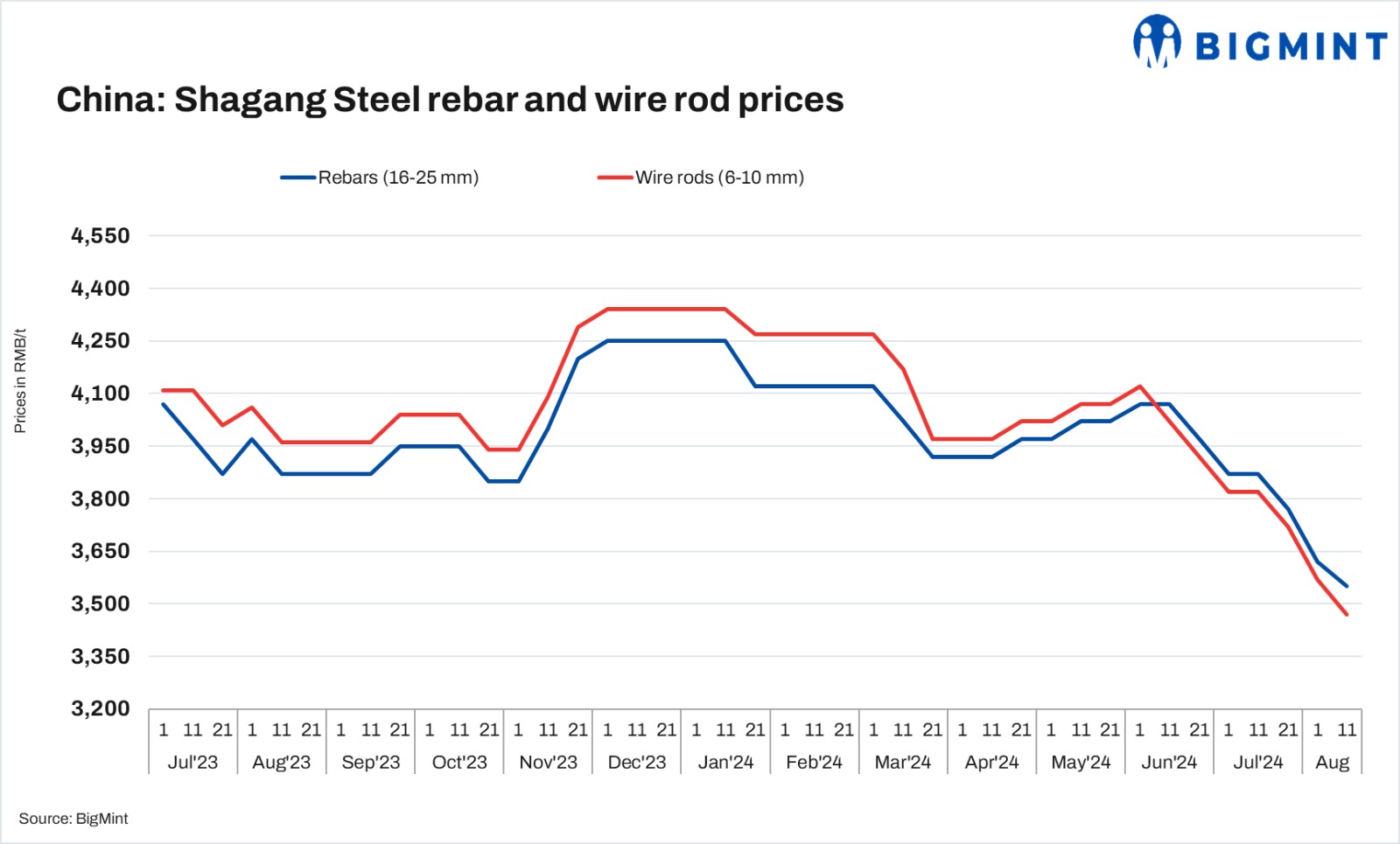Click the chart title text
Image resolution: width=1400 pixels, height=844 pixels.
(x=450, y=100)
